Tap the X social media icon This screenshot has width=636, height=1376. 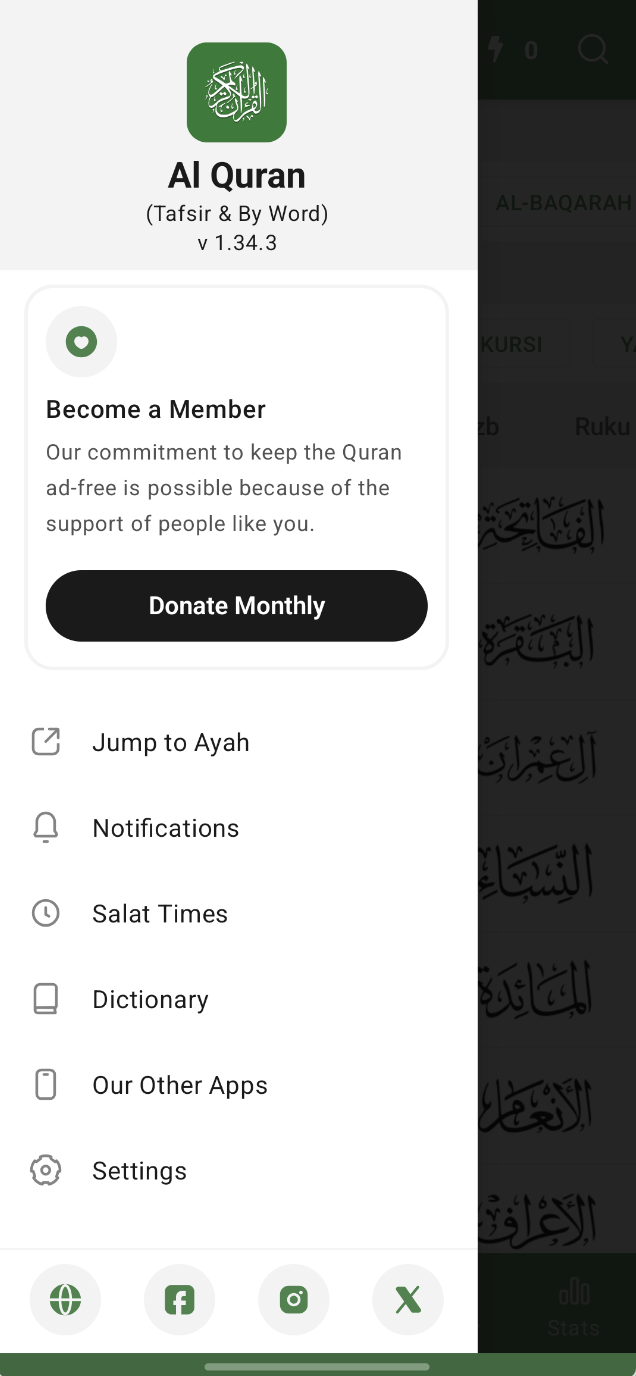tap(408, 1300)
